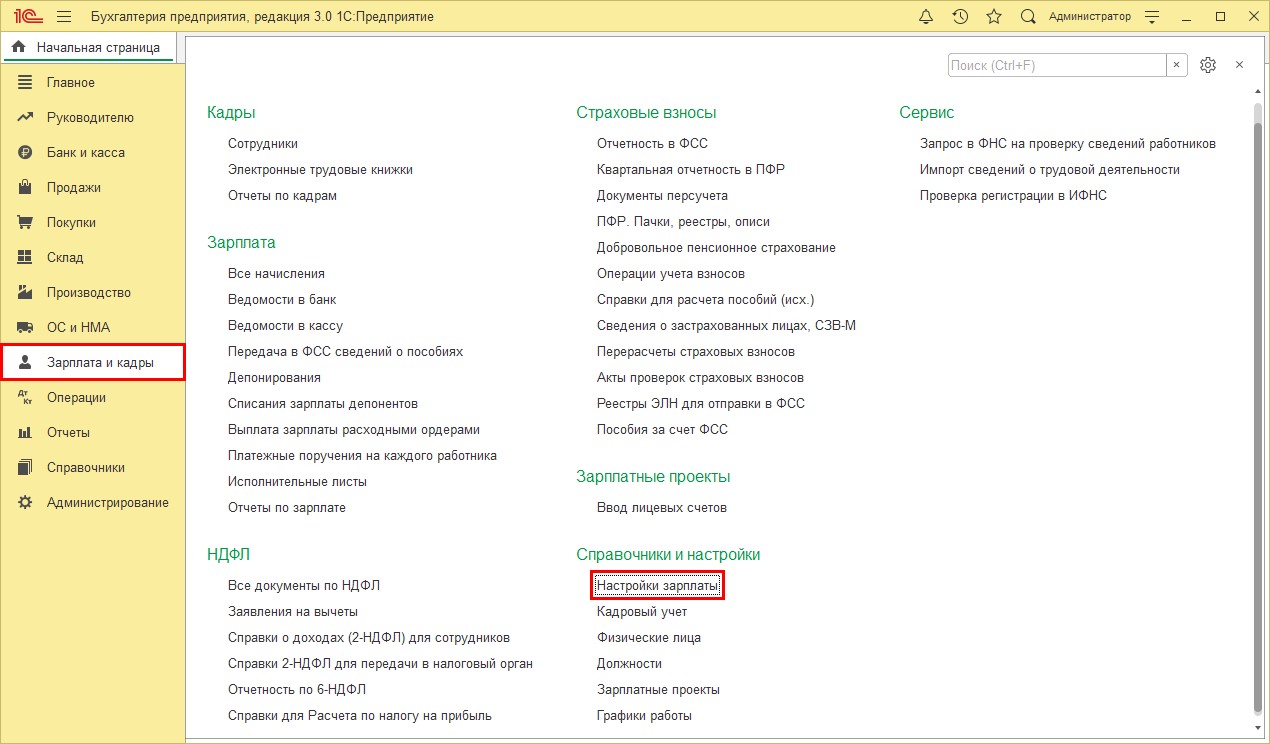Open Отчеты по кадрам

click(282, 196)
